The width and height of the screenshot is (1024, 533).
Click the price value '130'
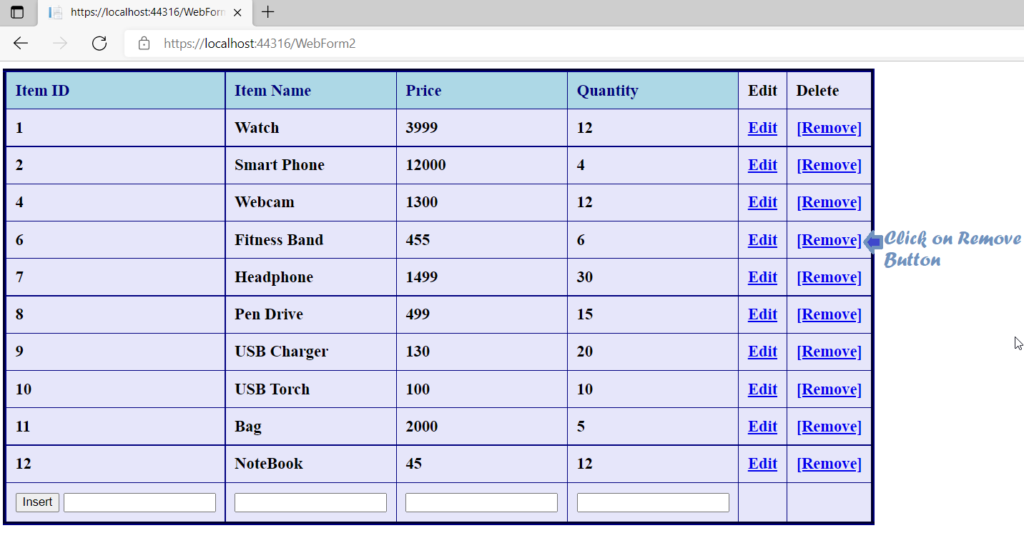click(417, 351)
